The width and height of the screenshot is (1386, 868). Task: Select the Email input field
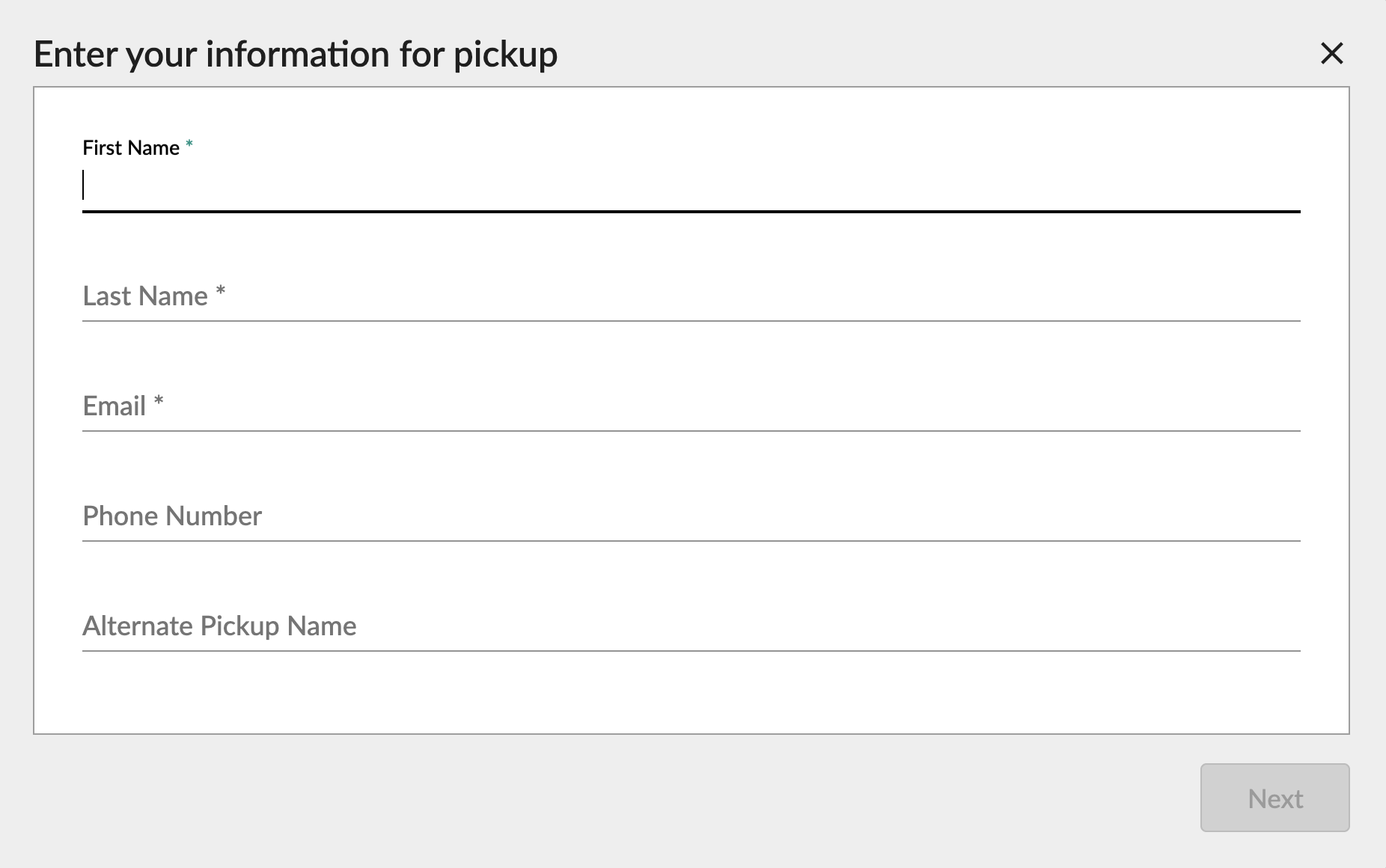690,407
